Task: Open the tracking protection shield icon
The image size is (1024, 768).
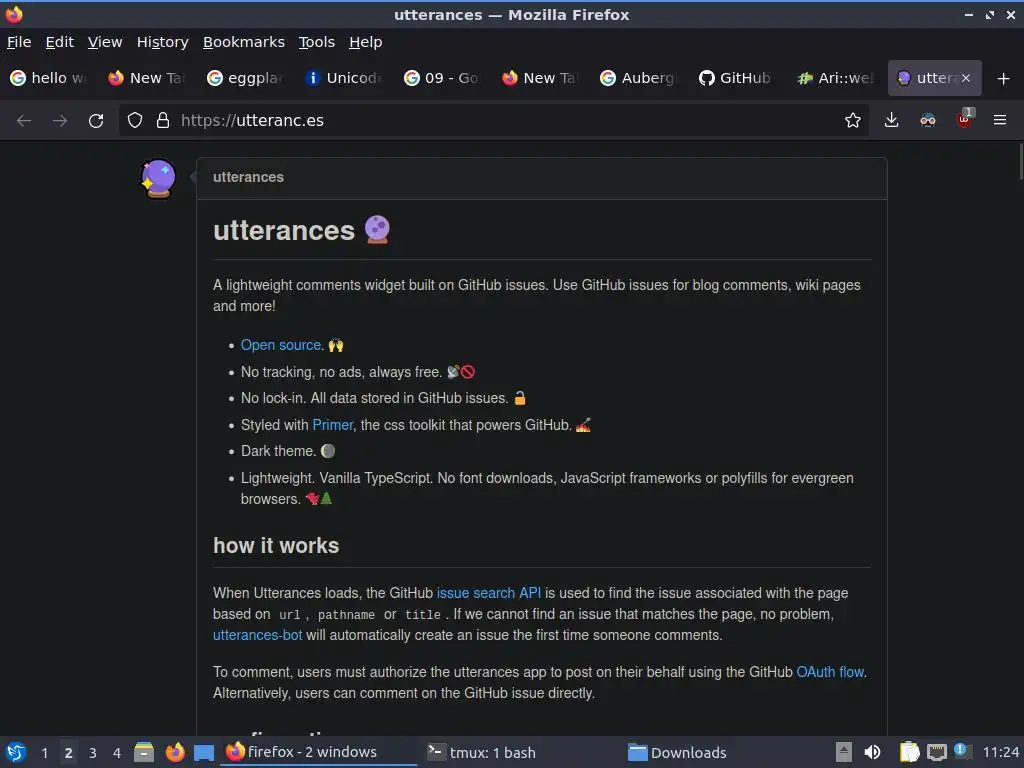Action: coord(135,120)
